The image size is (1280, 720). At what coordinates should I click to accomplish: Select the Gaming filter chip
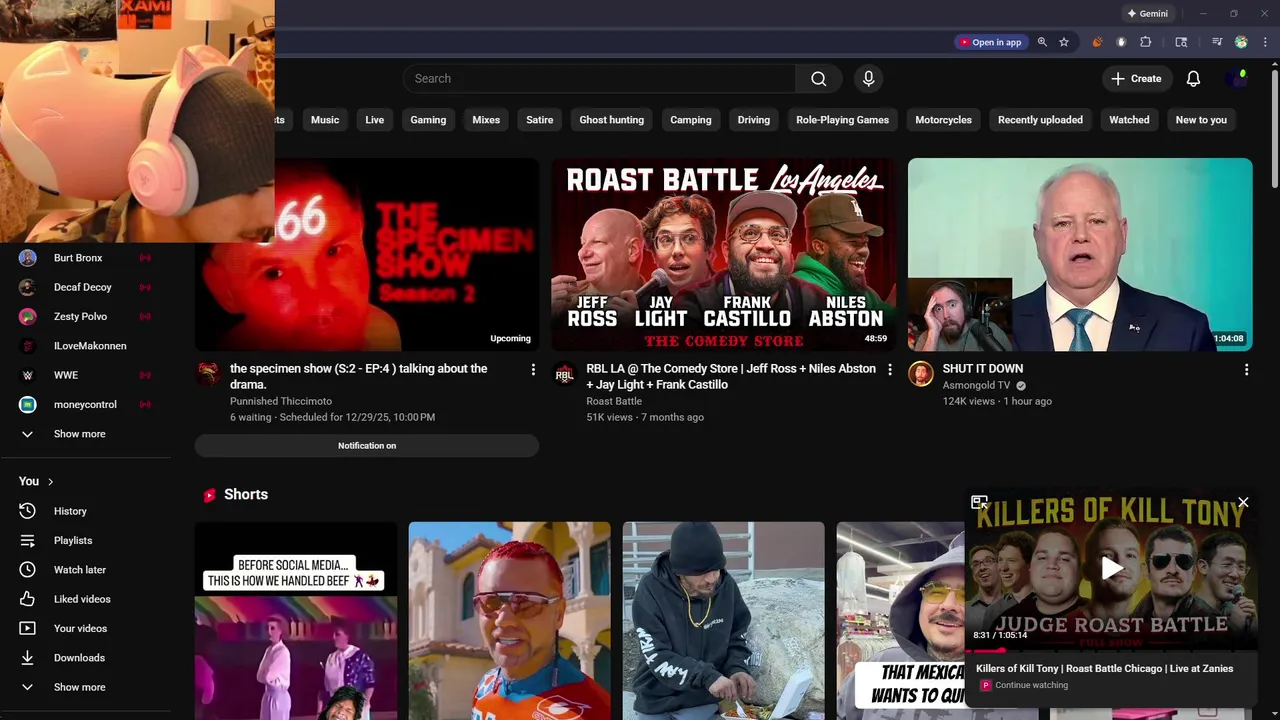point(428,120)
